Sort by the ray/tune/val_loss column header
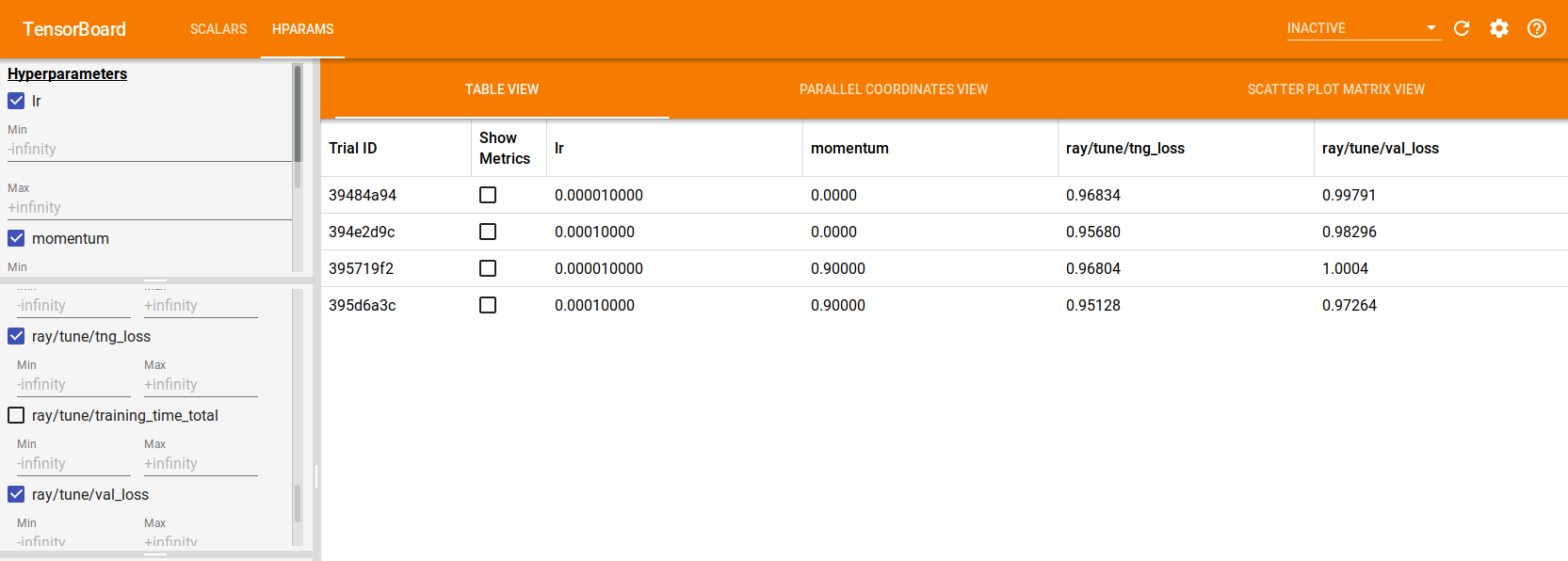This screenshot has width=1568, height=561. click(1380, 148)
